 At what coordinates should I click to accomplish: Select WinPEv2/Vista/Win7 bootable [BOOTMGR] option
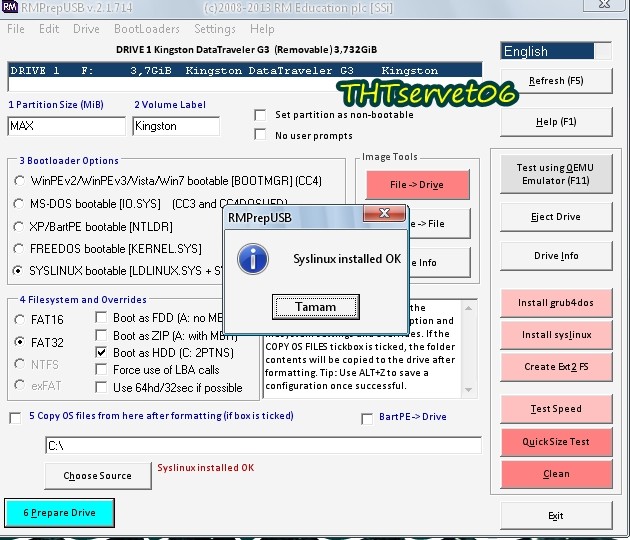[19, 181]
